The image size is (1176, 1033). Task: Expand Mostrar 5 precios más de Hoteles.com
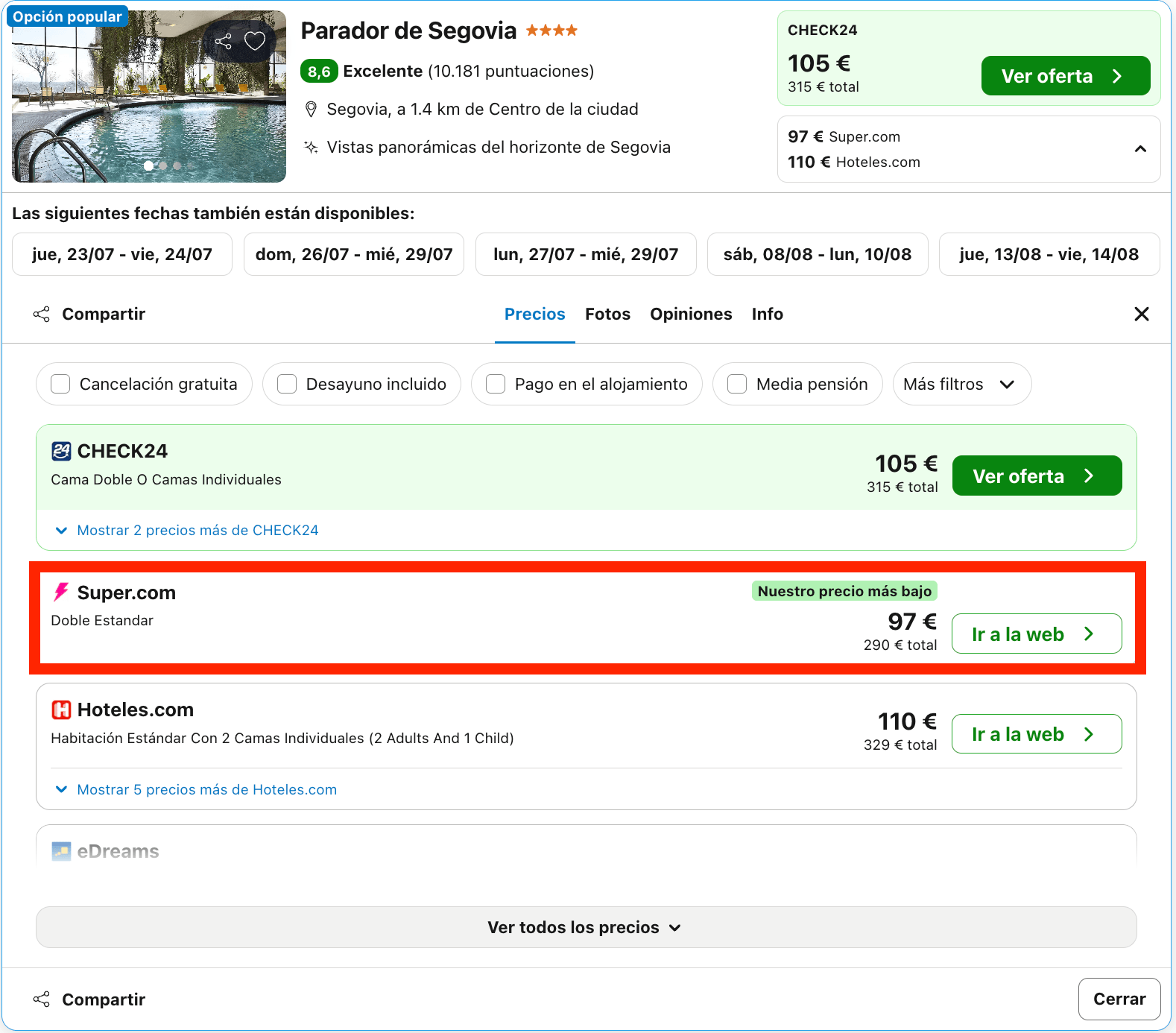[197, 789]
